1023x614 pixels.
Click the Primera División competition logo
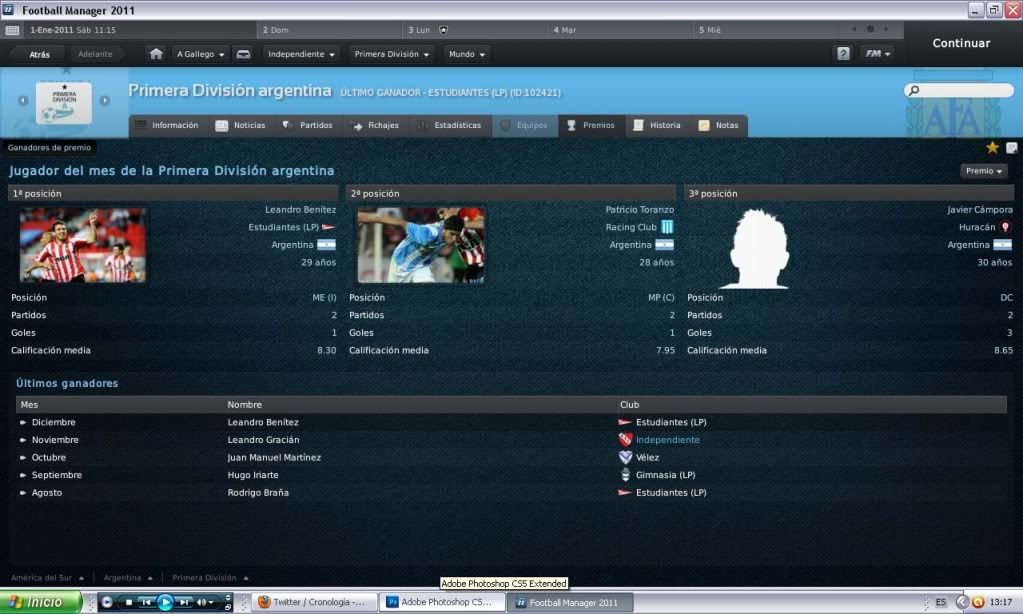click(64, 102)
